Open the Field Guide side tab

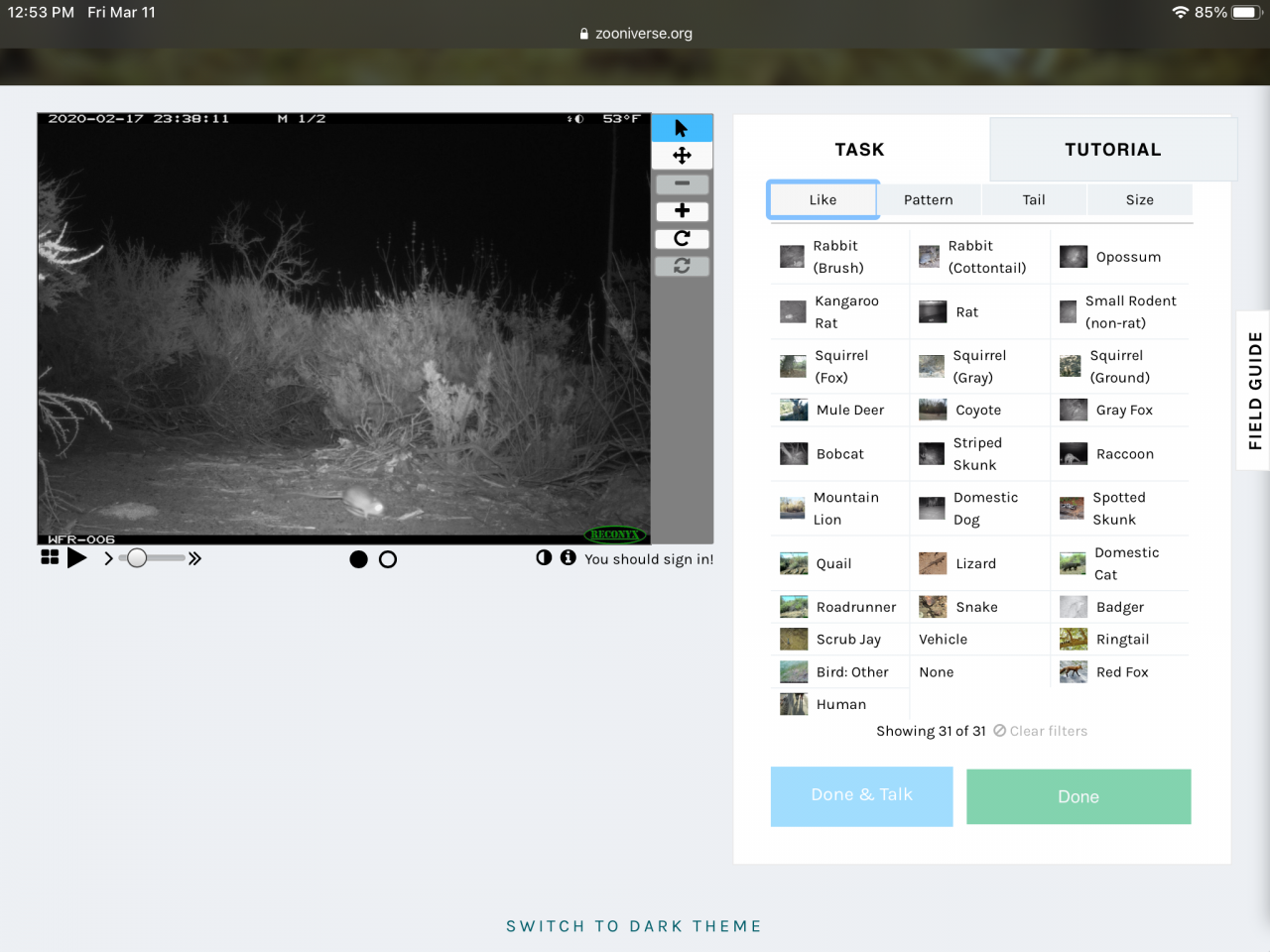(1255, 391)
